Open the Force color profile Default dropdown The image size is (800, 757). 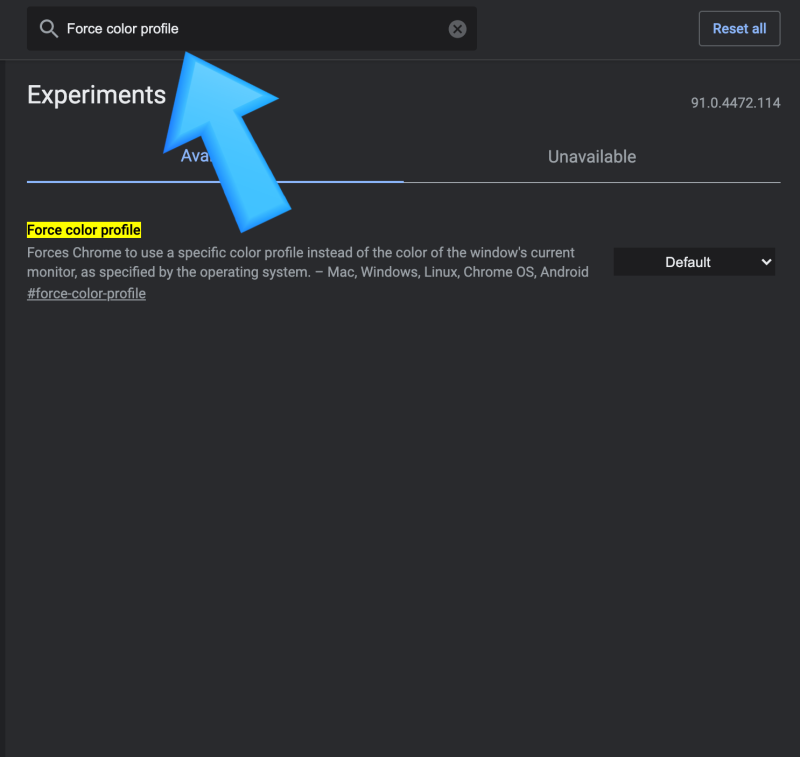(x=694, y=262)
